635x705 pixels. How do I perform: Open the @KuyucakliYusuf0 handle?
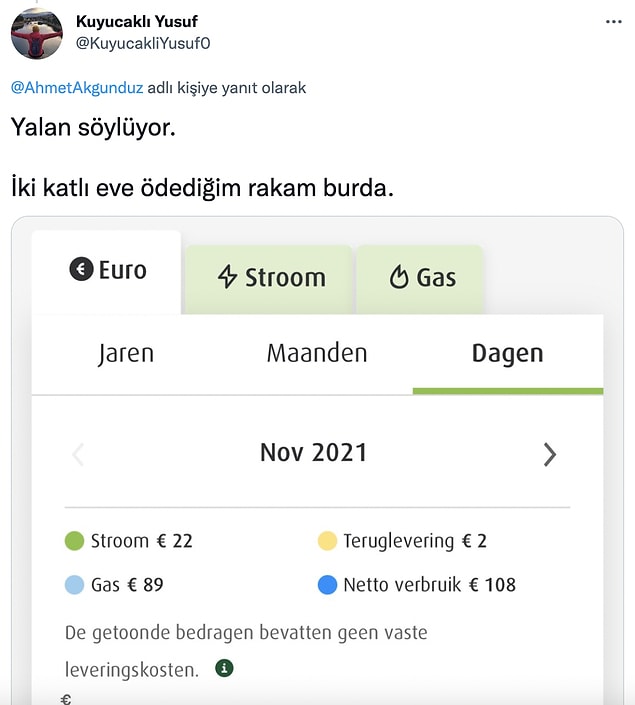tap(143, 43)
